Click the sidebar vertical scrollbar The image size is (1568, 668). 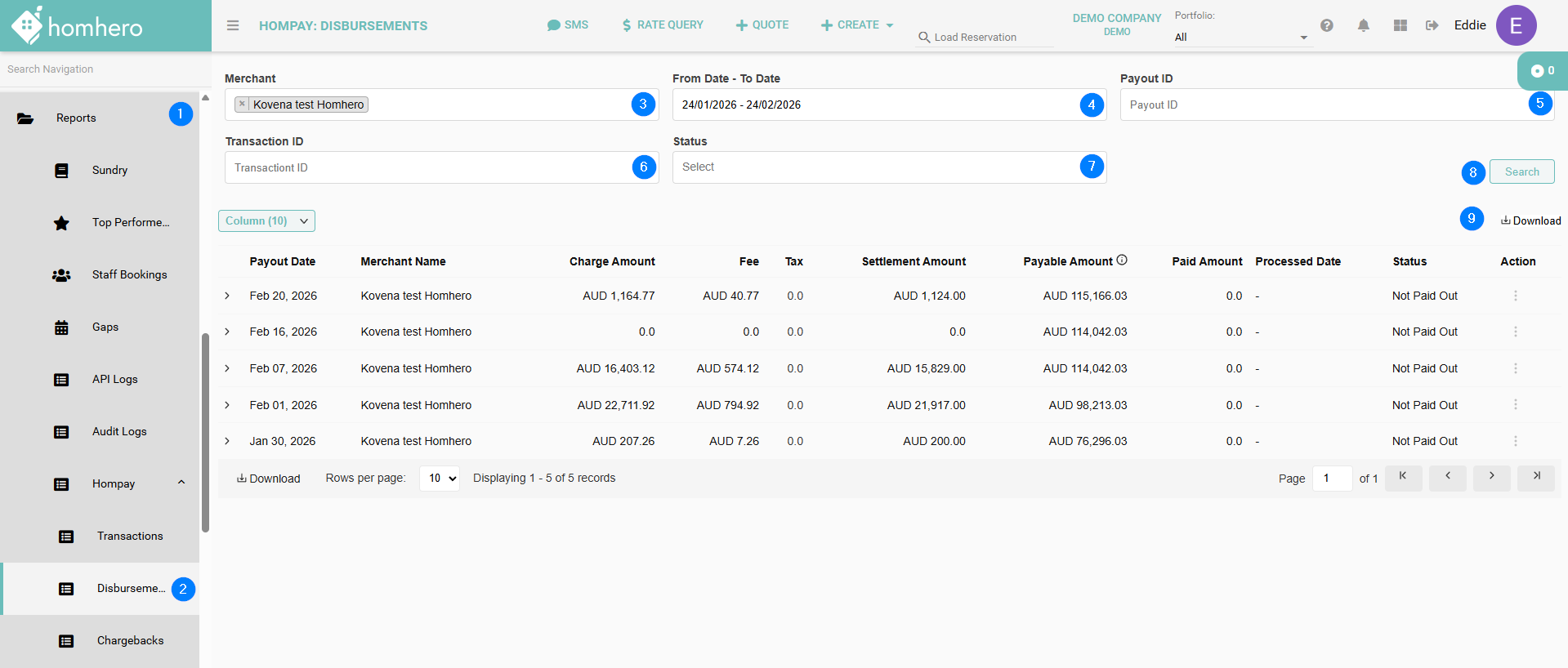pyautogui.click(x=205, y=433)
